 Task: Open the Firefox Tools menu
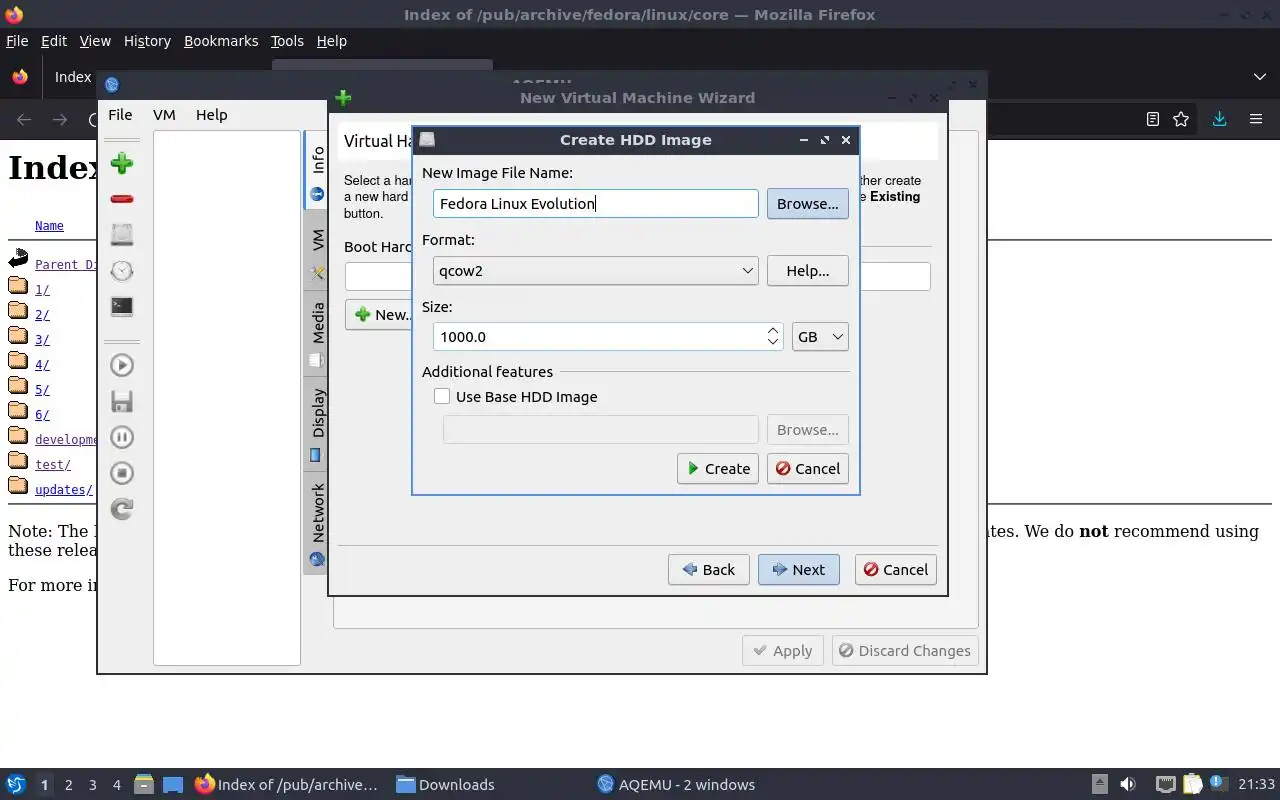(287, 41)
